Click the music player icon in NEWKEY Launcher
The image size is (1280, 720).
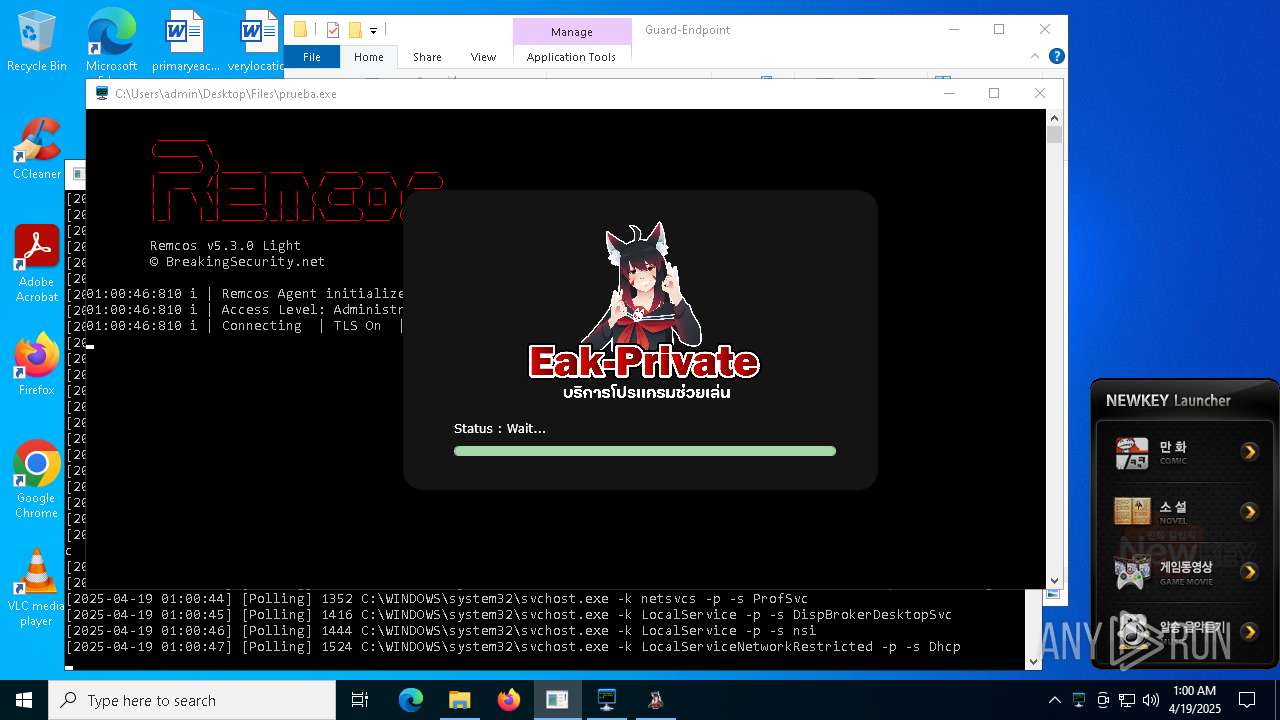1132,630
